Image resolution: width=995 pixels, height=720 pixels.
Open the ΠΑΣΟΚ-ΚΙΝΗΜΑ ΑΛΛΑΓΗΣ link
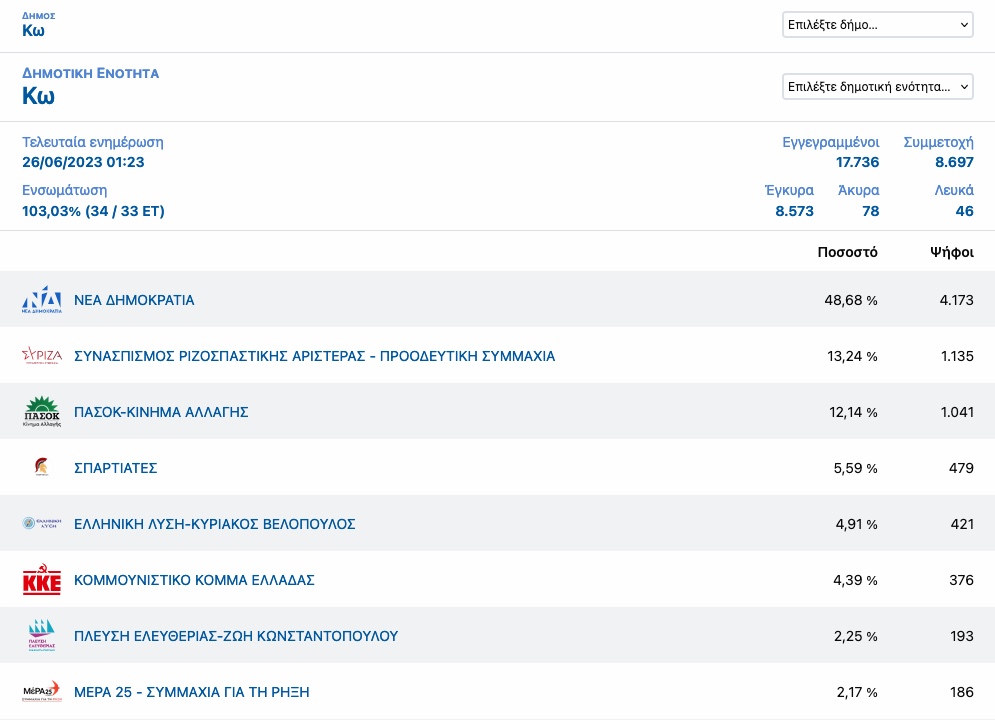[161, 412]
